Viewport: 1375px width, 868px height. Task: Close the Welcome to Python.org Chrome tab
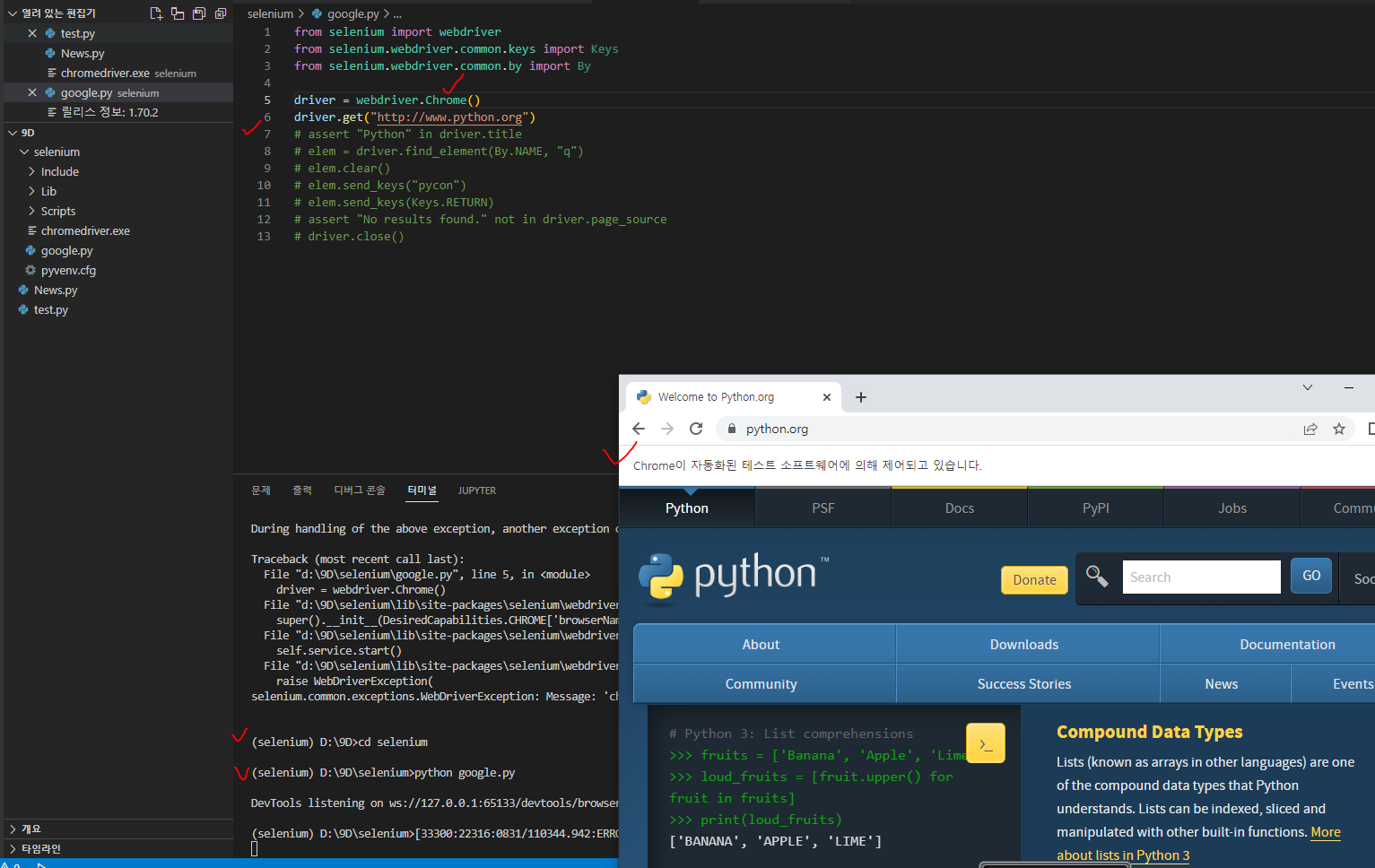pos(827,397)
